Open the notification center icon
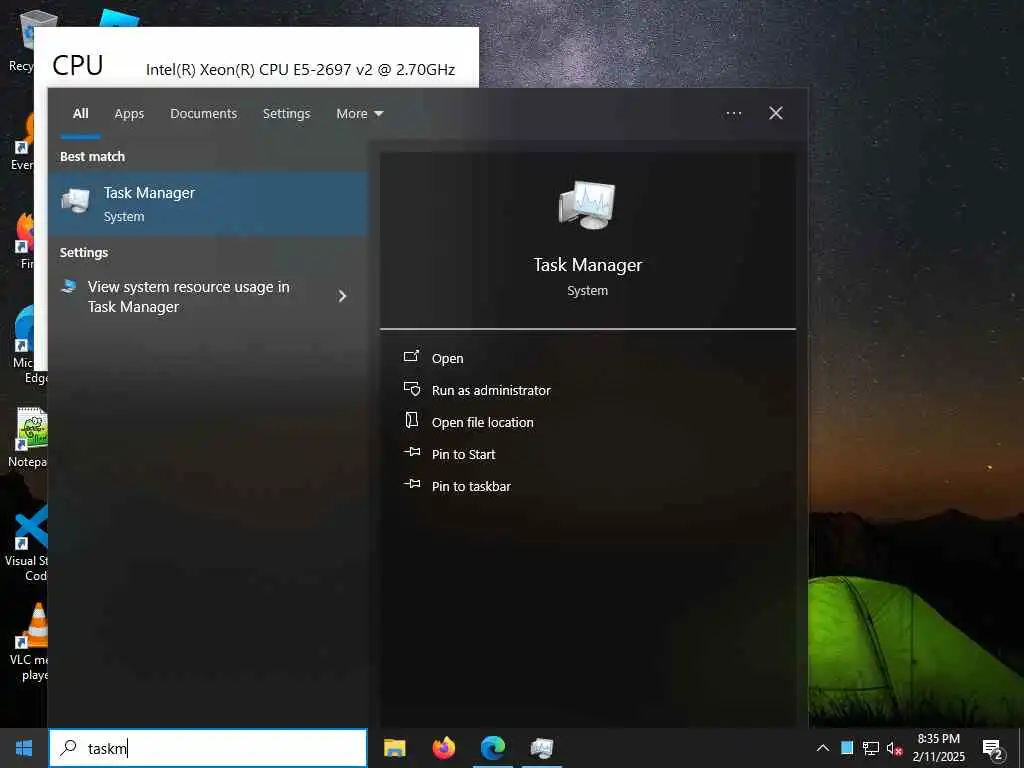 (993, 749)
